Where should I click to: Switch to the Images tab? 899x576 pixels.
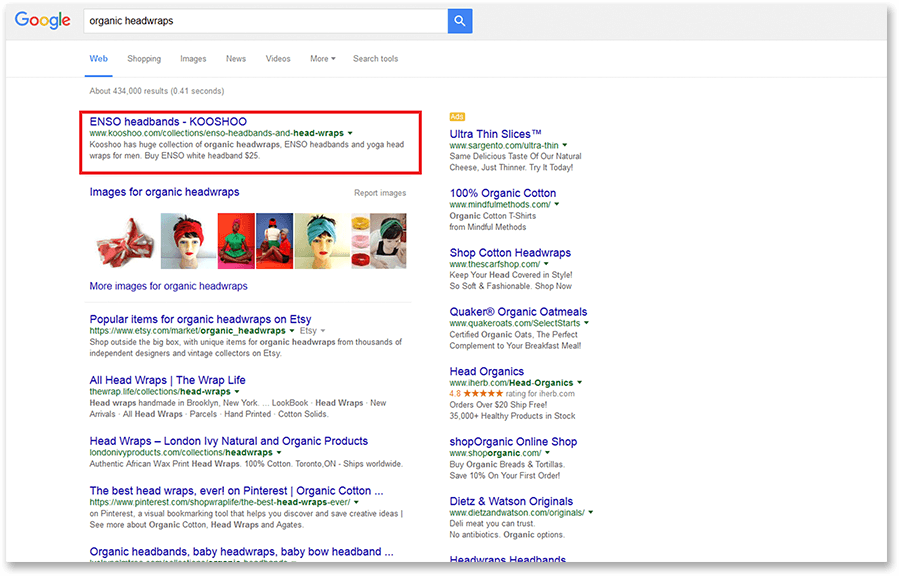[193, 59]
